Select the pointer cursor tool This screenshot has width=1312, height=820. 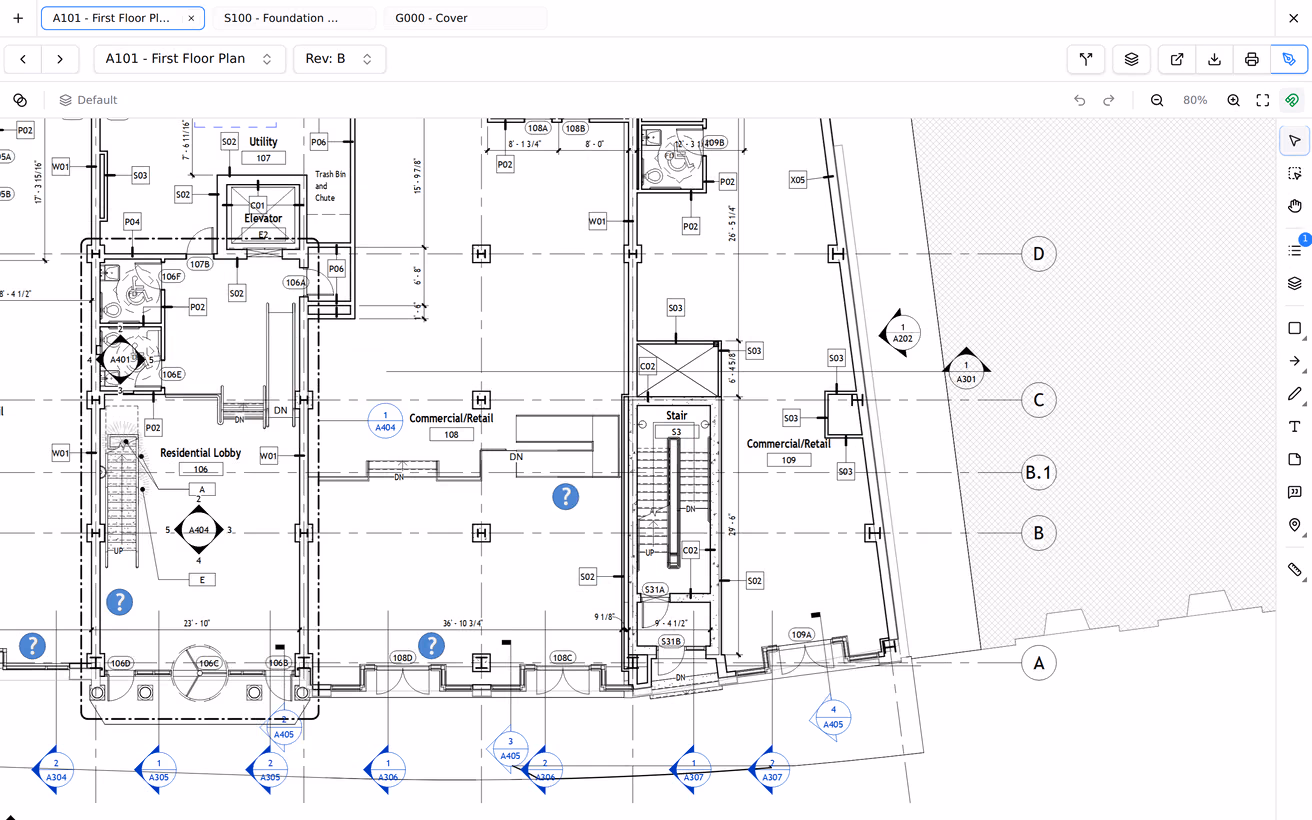coord(1294,141)
